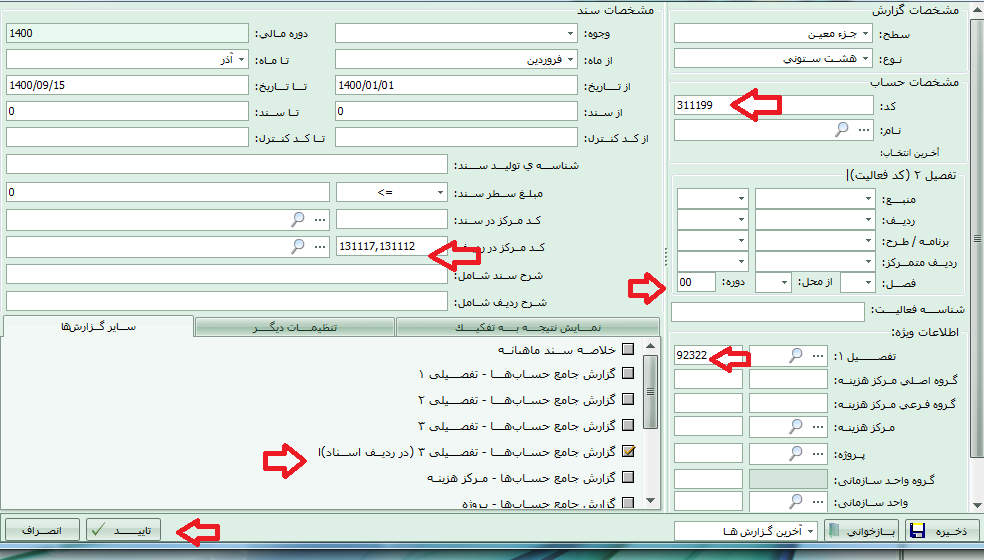This screenshot has width=984, height=560.
Task: Open the wide برنامه / طرح dropdown
Action: tap(868, 240)
